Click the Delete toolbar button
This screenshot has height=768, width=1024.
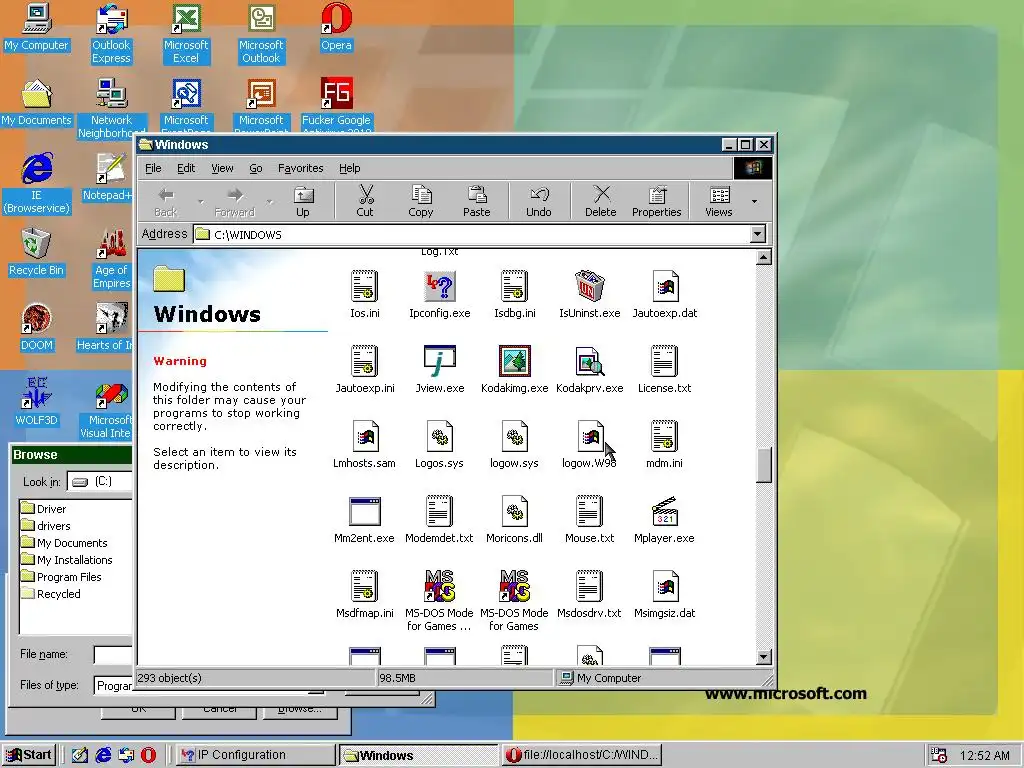(601, 200)
